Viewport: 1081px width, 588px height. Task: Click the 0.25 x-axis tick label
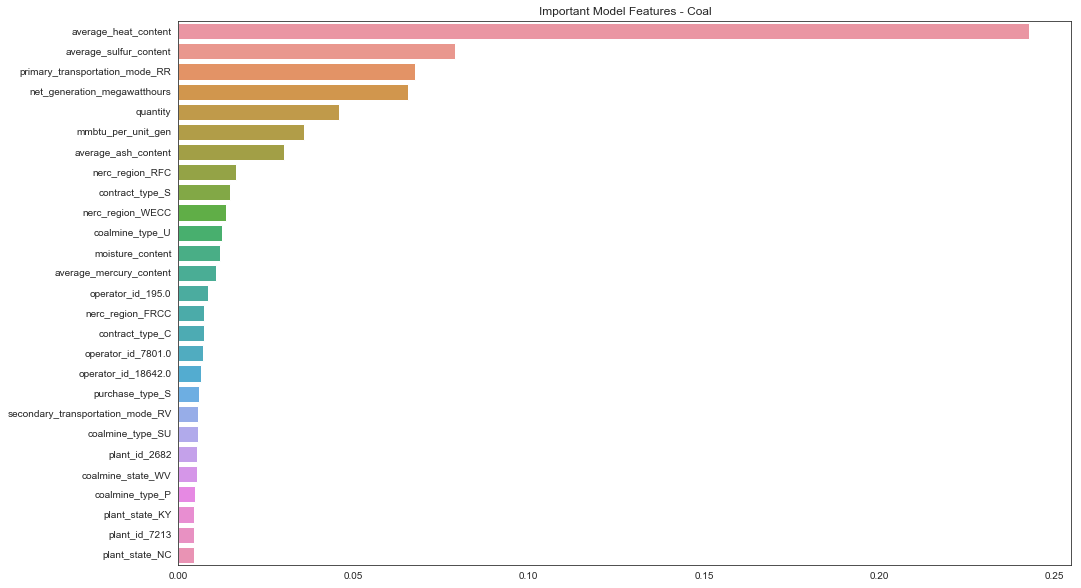[1055, 576]
